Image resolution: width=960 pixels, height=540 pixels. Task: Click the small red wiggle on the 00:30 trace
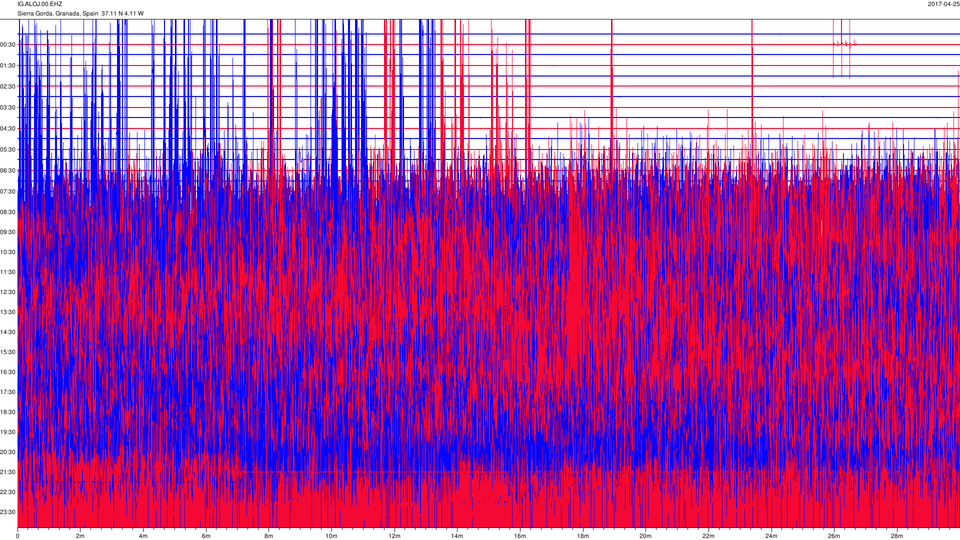point(845,43)
